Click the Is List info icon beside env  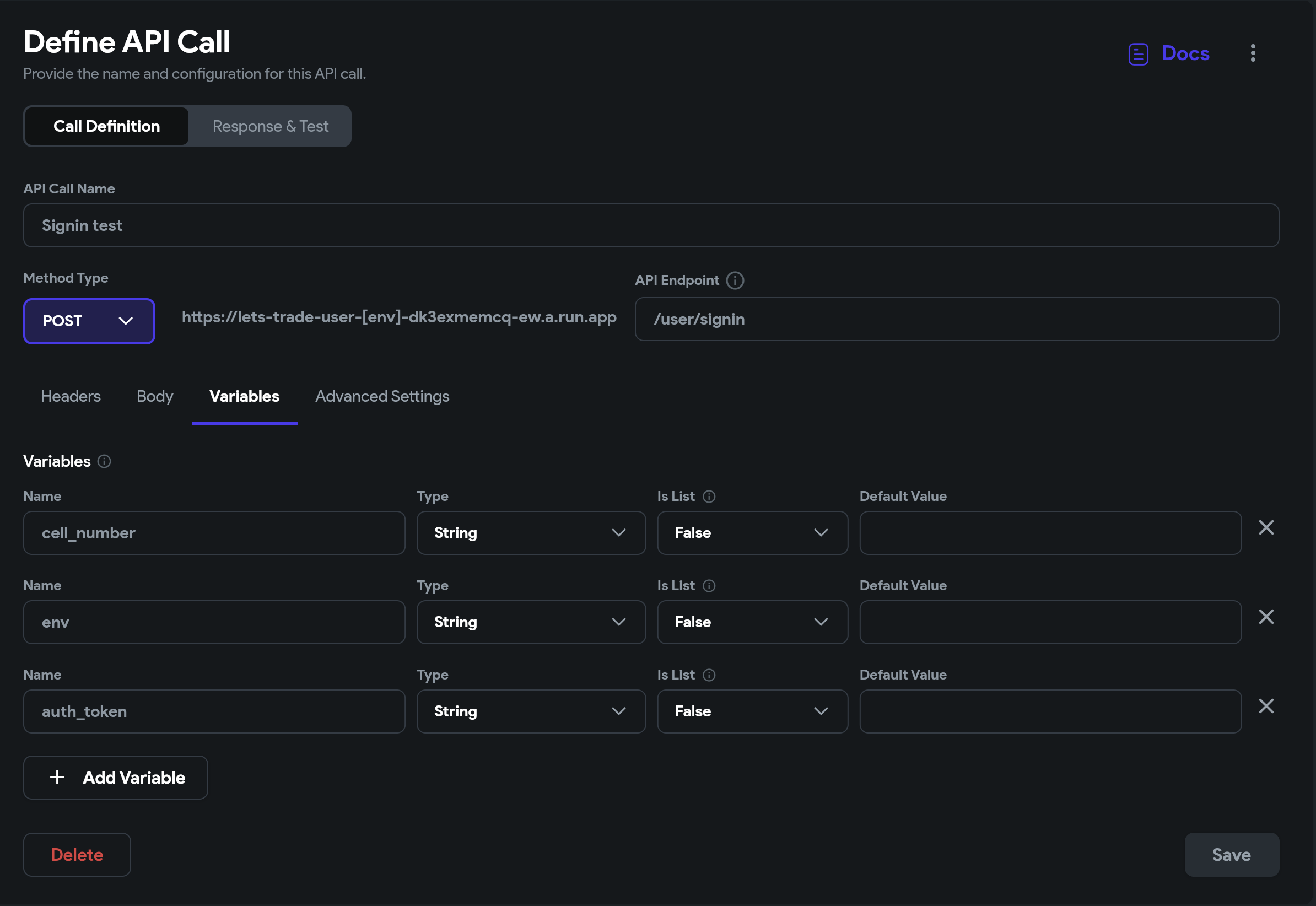point(709,585)
